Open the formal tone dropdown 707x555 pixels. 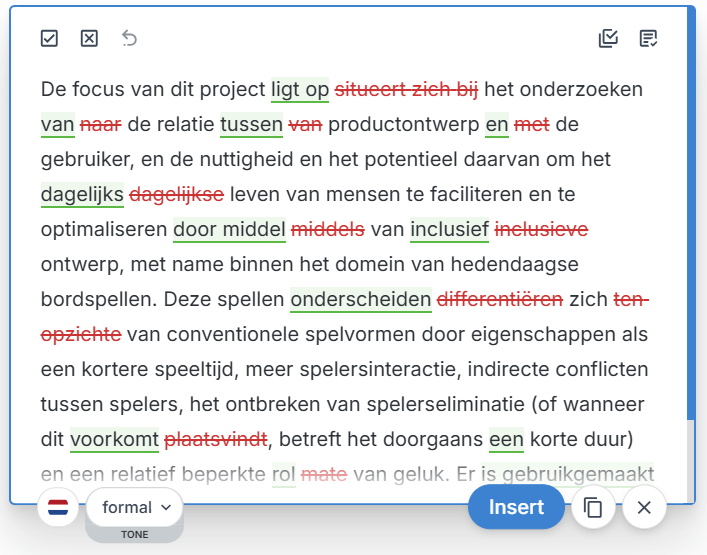pyautogui.click(x=135, y=507)
